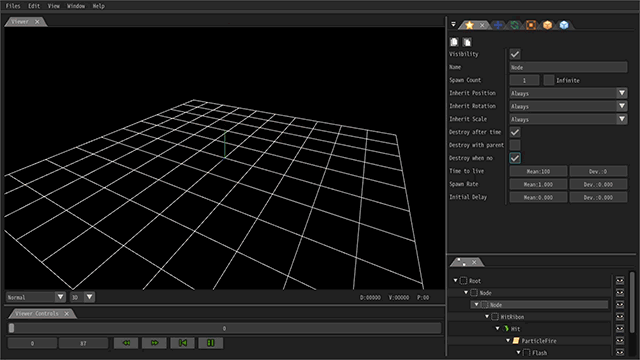Toggle the Visibility checkbox
Viewport: 640px width, 360px height.
tap(515, 54)
